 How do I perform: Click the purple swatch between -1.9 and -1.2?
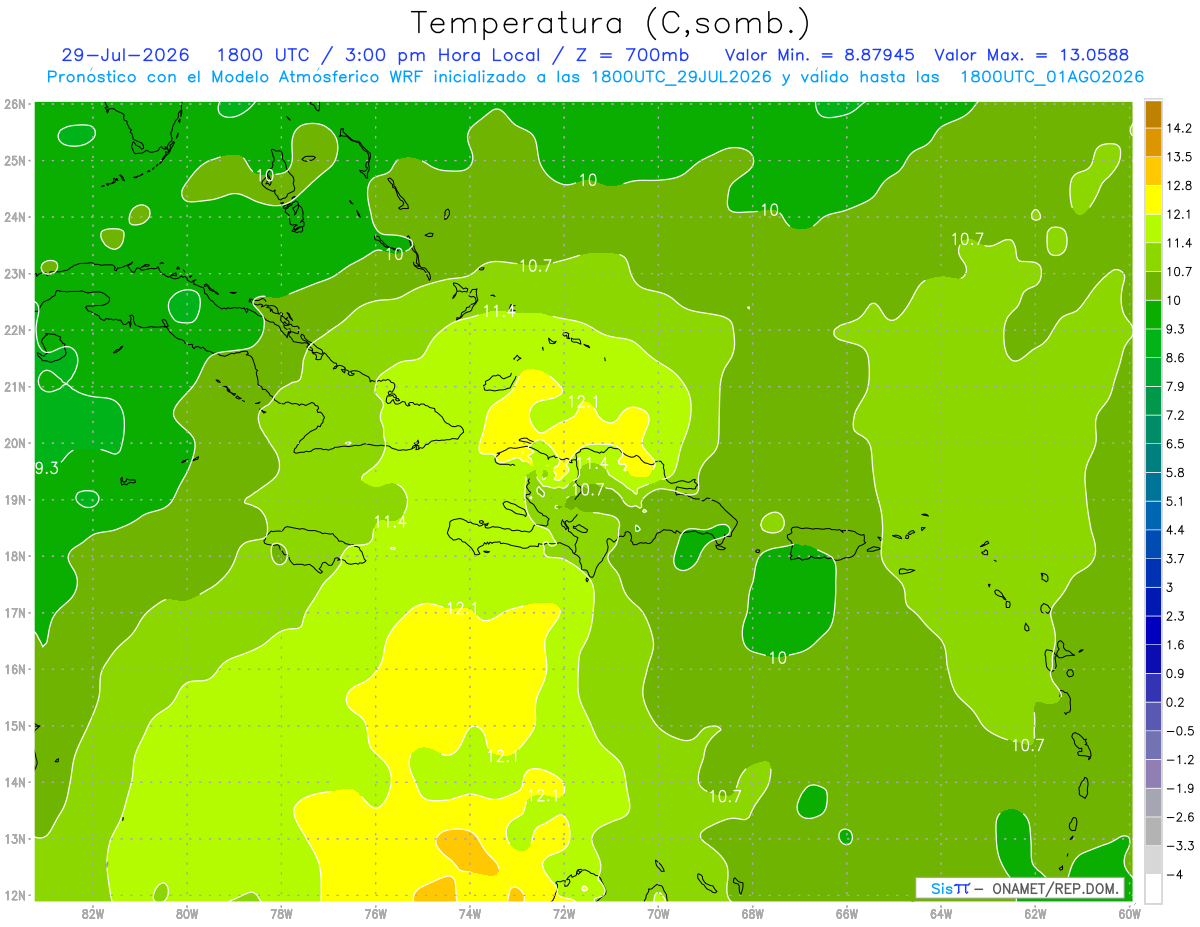tap(1152, 773)
